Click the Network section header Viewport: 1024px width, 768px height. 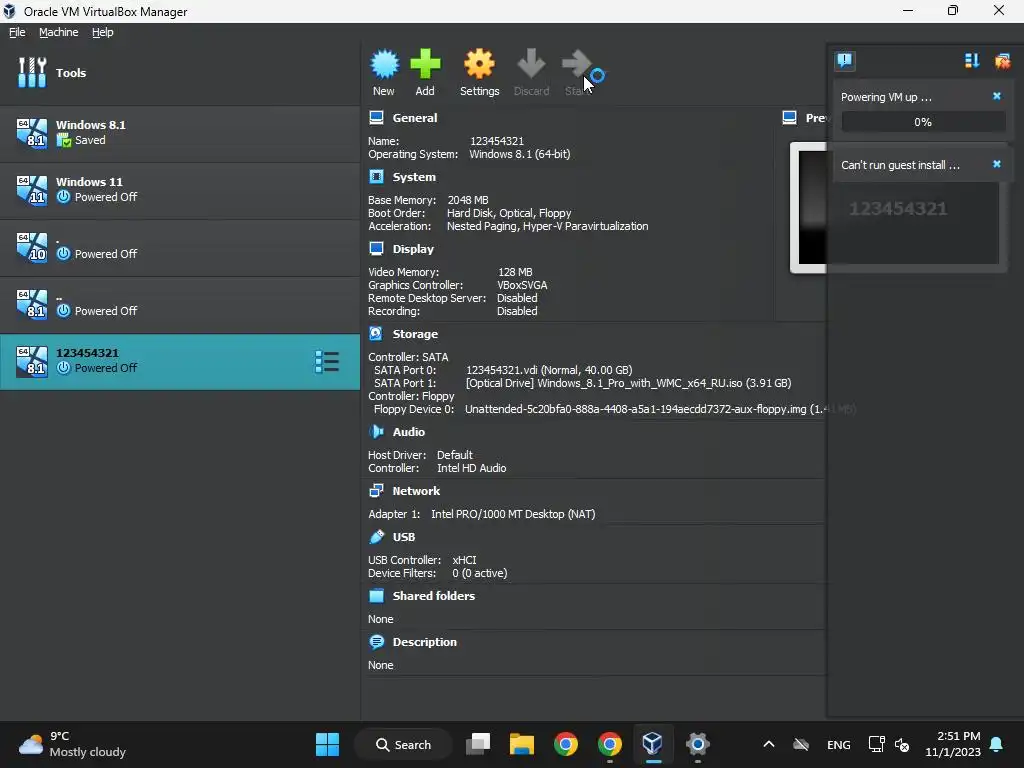pos(415,490)
